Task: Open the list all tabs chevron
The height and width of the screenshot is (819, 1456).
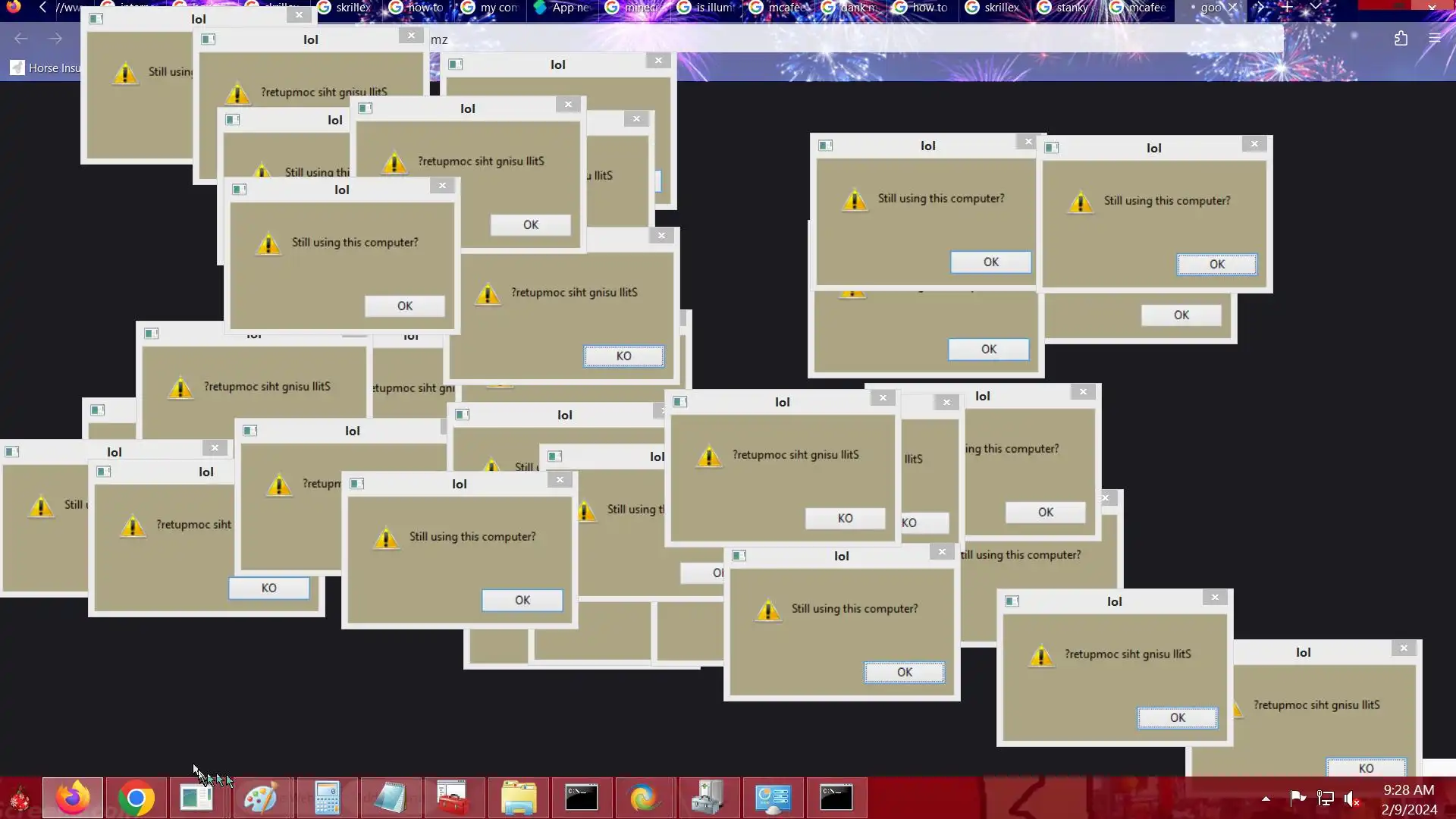Action: (x=1316, y=7)
